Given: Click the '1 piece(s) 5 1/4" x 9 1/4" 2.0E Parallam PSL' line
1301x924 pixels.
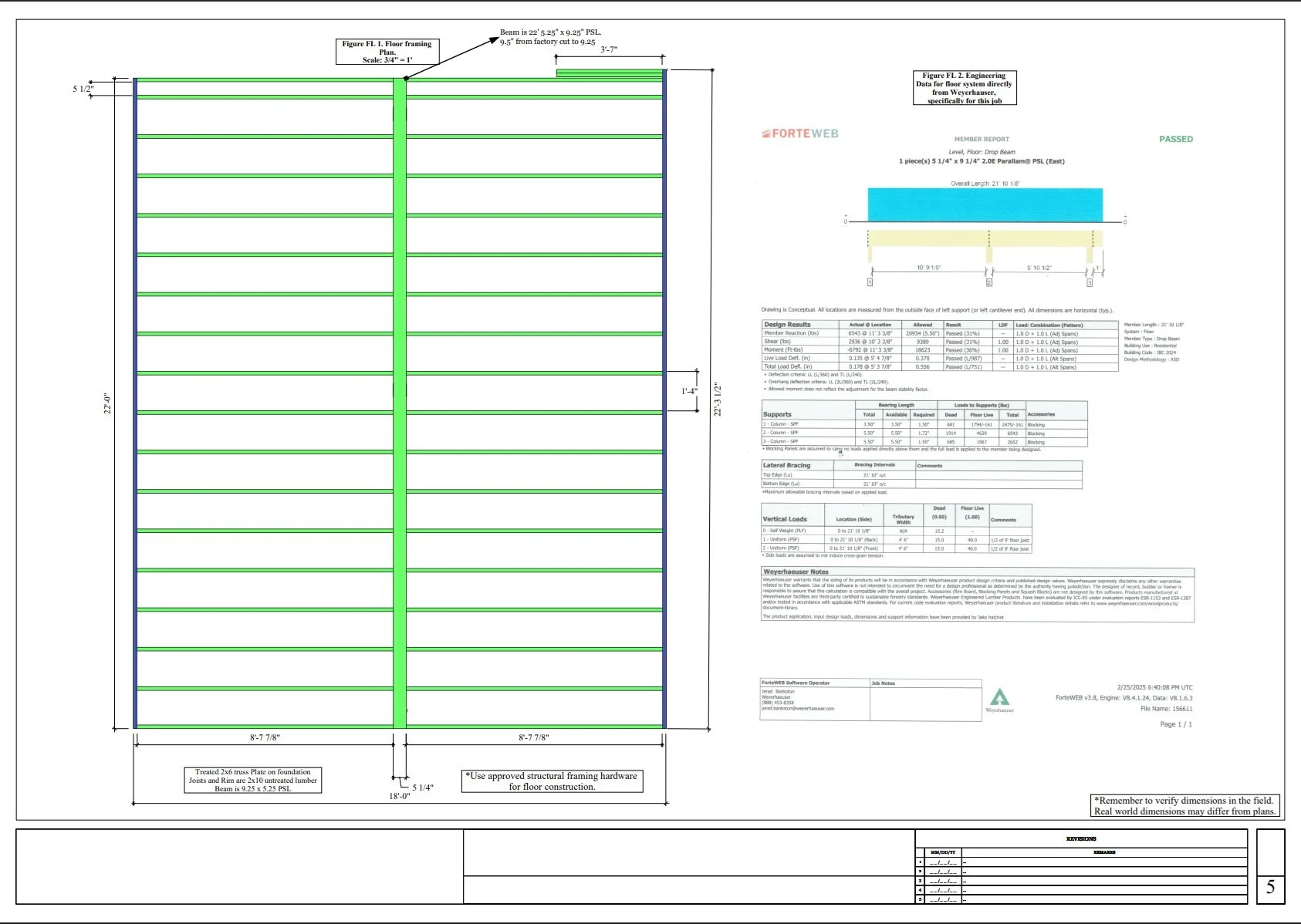Looking at the screenshot, I should pos(982,161).
